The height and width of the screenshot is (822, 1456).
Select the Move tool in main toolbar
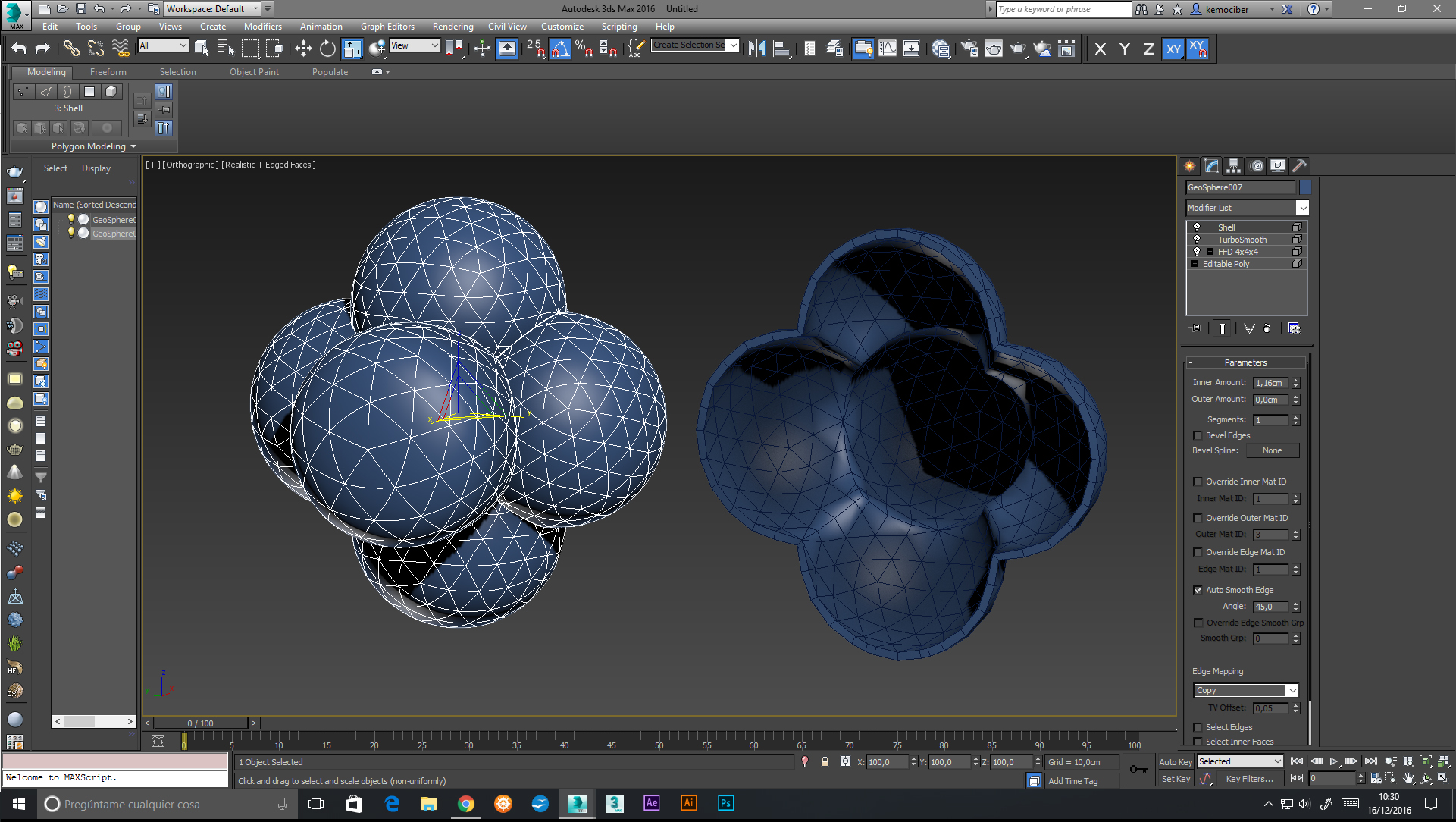(303, 49)
